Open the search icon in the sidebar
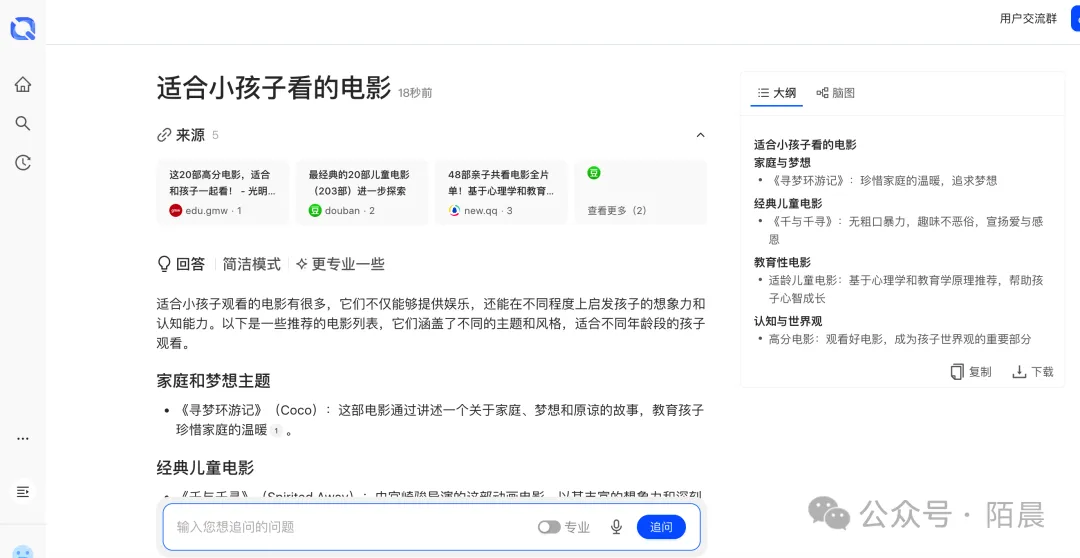Viewport: 1080px width, 558px height. [x=23, y=123]
